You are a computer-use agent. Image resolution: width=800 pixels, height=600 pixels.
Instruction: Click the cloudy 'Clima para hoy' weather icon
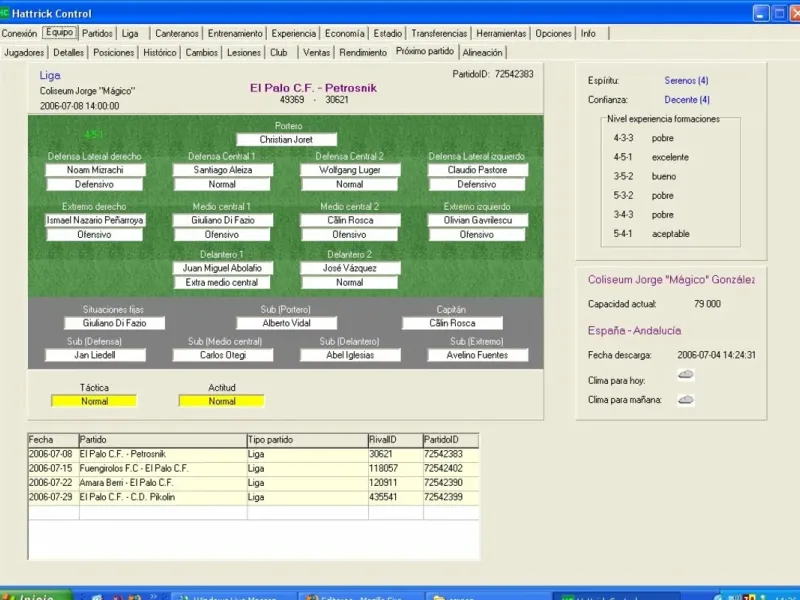[x=686, y=375]
